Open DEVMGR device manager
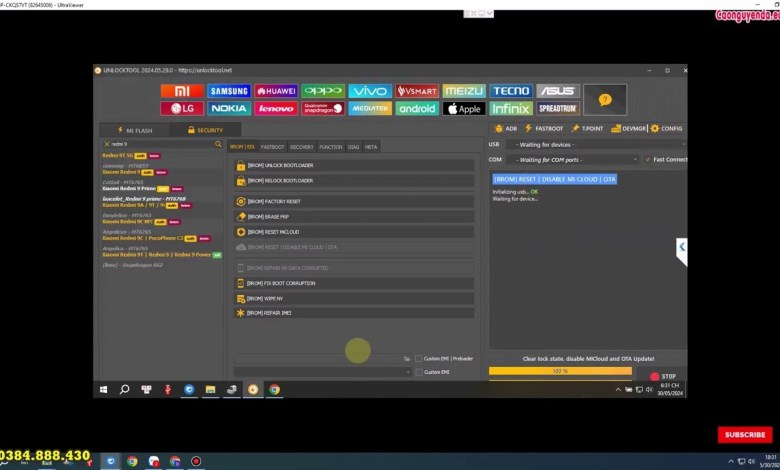 click(628, 128)
